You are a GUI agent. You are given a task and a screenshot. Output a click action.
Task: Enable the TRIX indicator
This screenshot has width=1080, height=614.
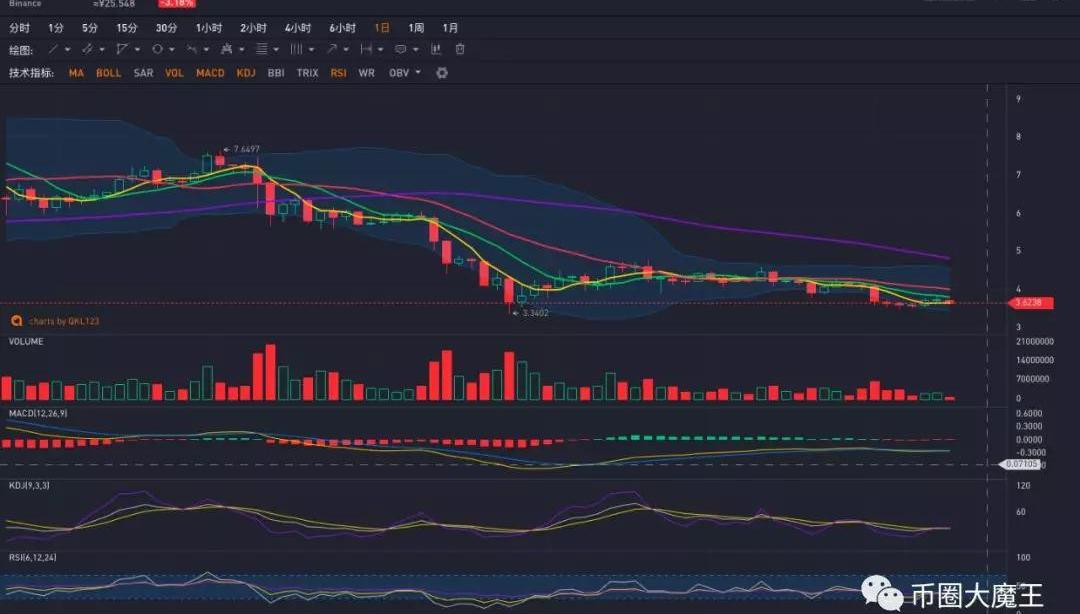click(x=307, y=73)
